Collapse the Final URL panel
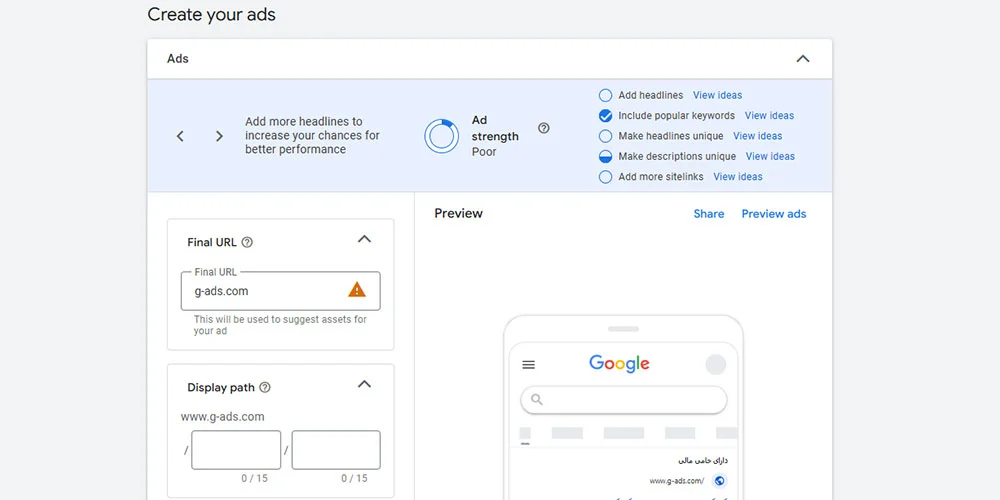1000x500 pixels. (364, 239)
